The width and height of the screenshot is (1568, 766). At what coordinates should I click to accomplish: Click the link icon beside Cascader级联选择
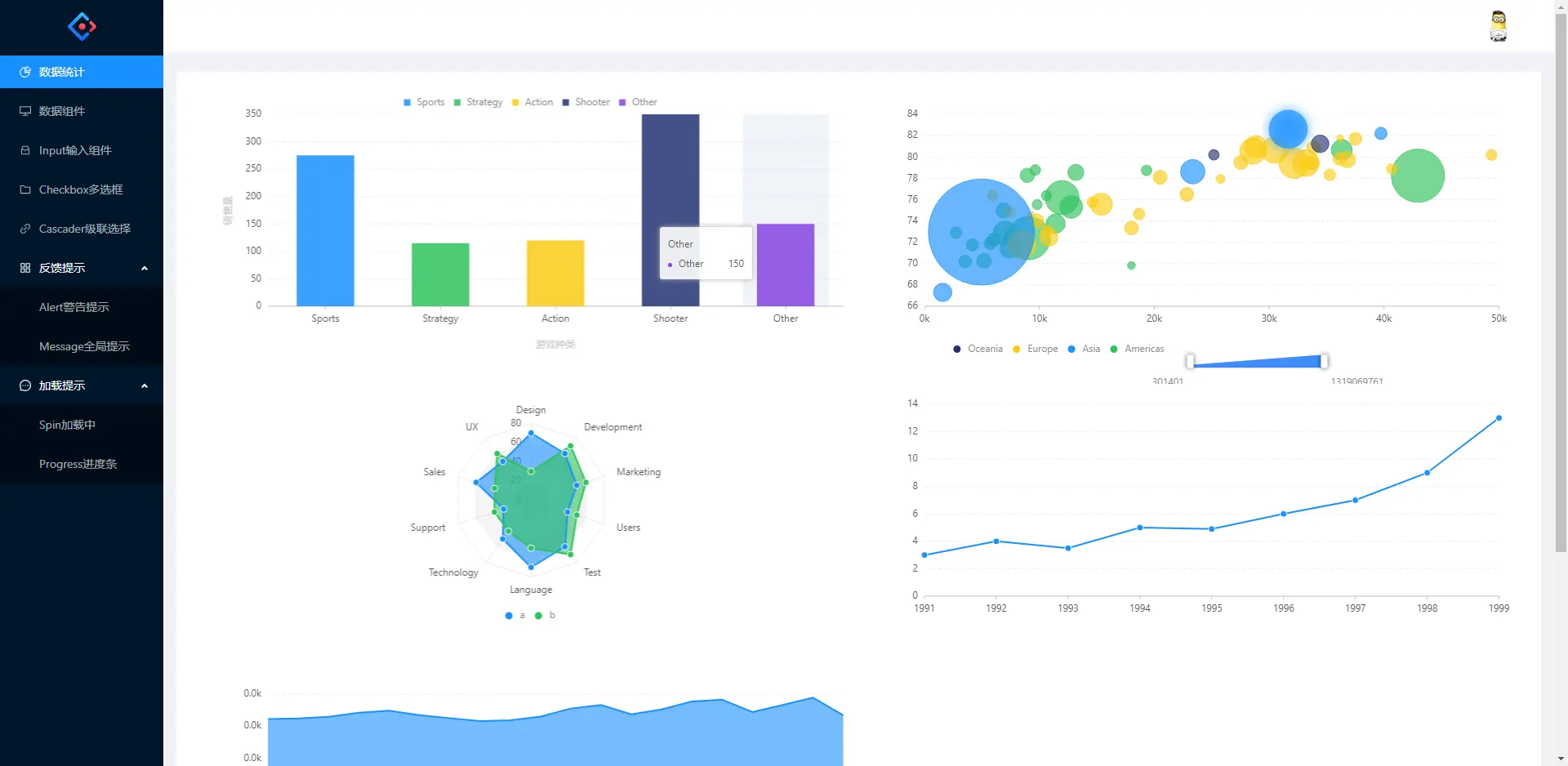(24, 229)
